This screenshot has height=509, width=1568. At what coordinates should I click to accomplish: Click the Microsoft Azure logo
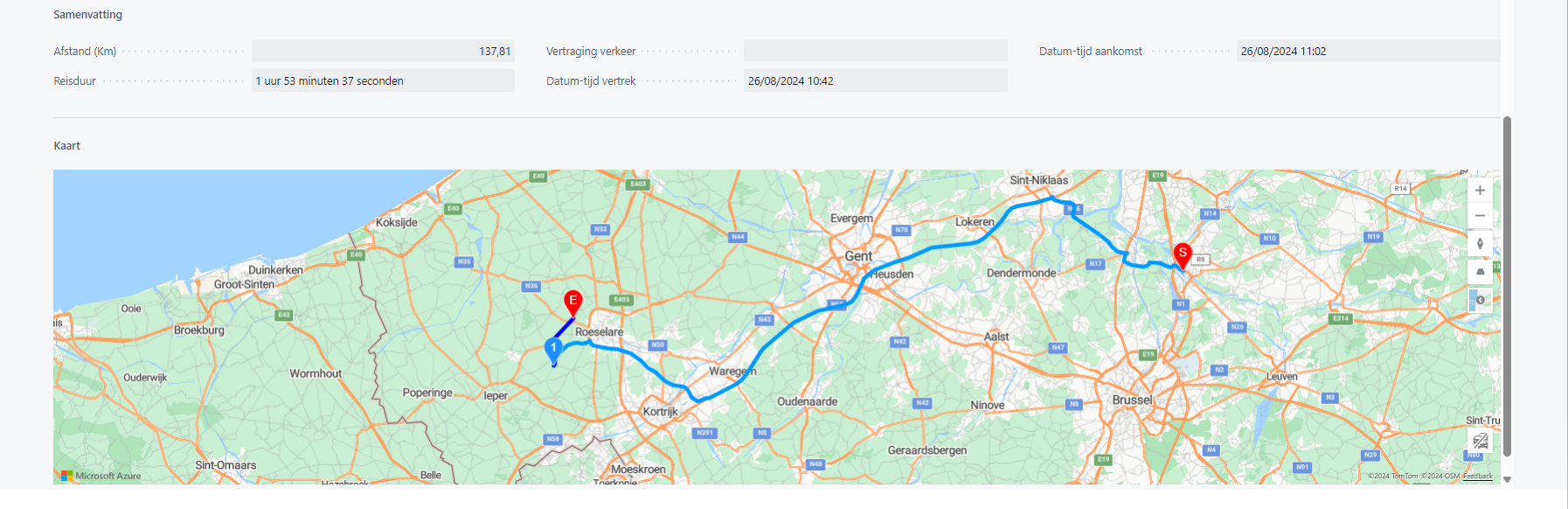pos(101,476)
